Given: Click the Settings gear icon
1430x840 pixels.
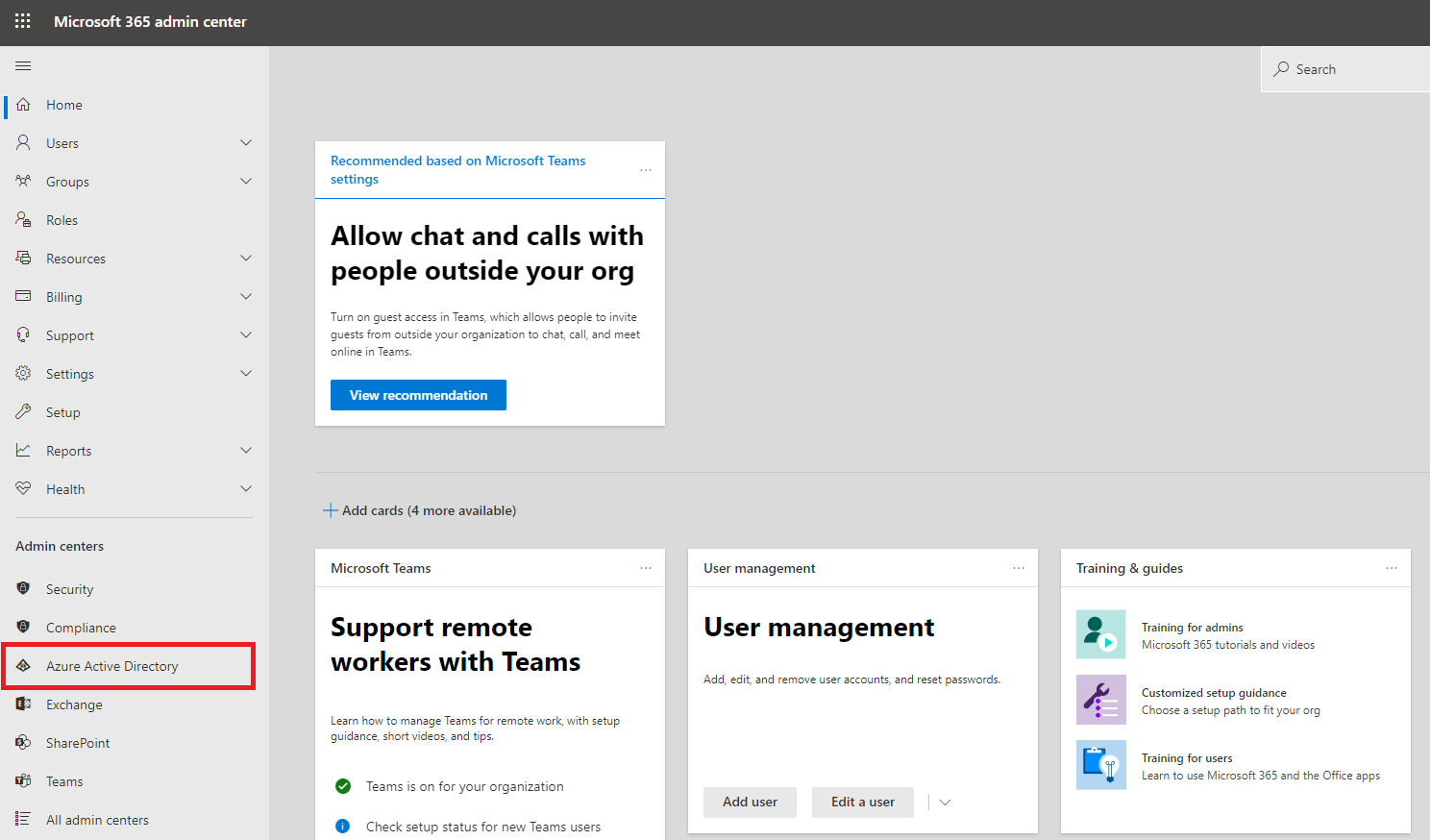Looking at the screenshot, I should (x=23, y=374).
